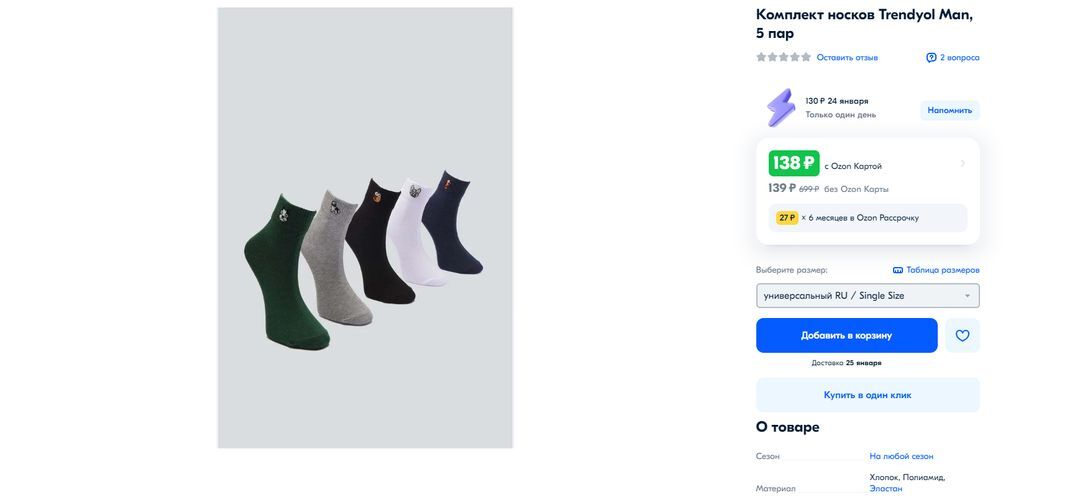
Task: Click the questions speech bubble icon
Action: (x=931, y=58)
